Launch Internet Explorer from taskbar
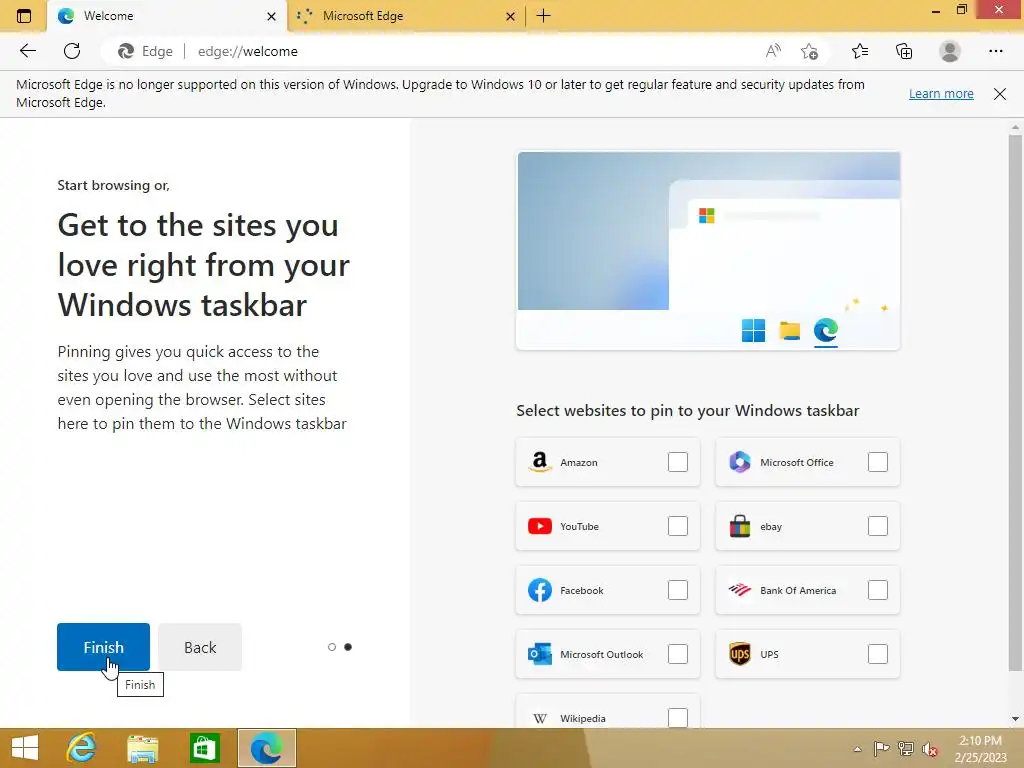 81,748
